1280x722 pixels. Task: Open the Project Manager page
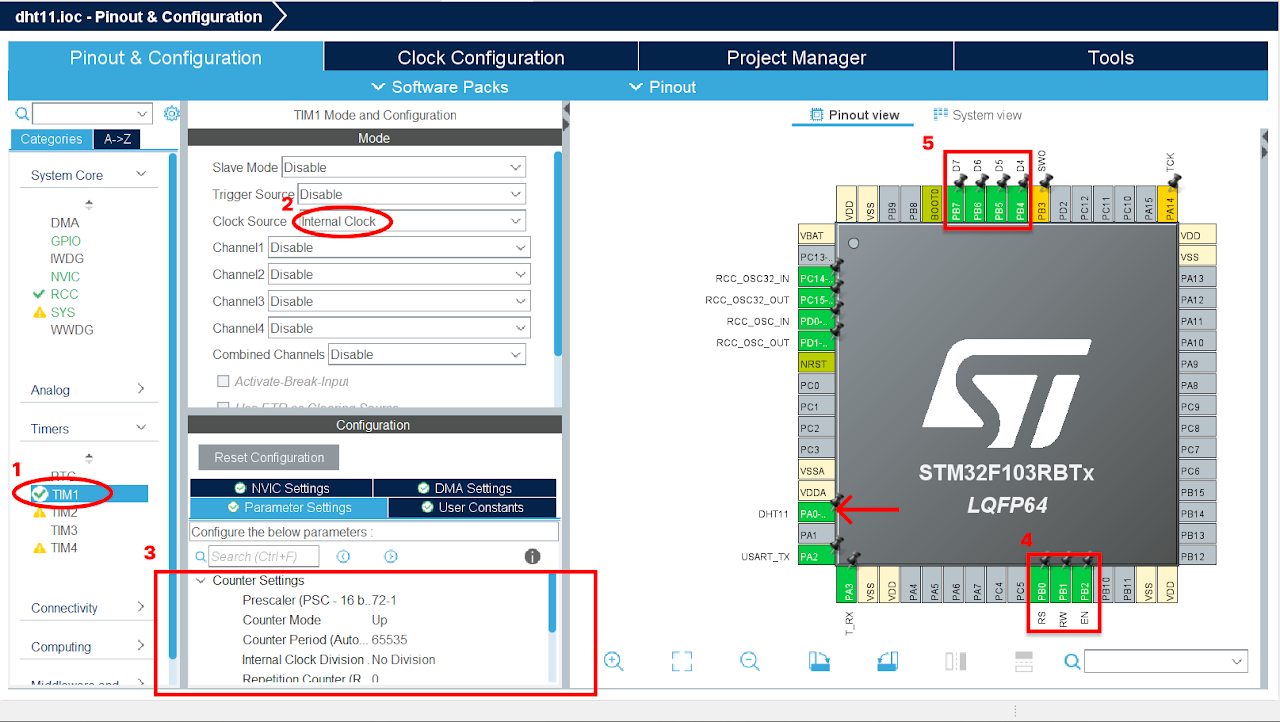click(795, 57)
